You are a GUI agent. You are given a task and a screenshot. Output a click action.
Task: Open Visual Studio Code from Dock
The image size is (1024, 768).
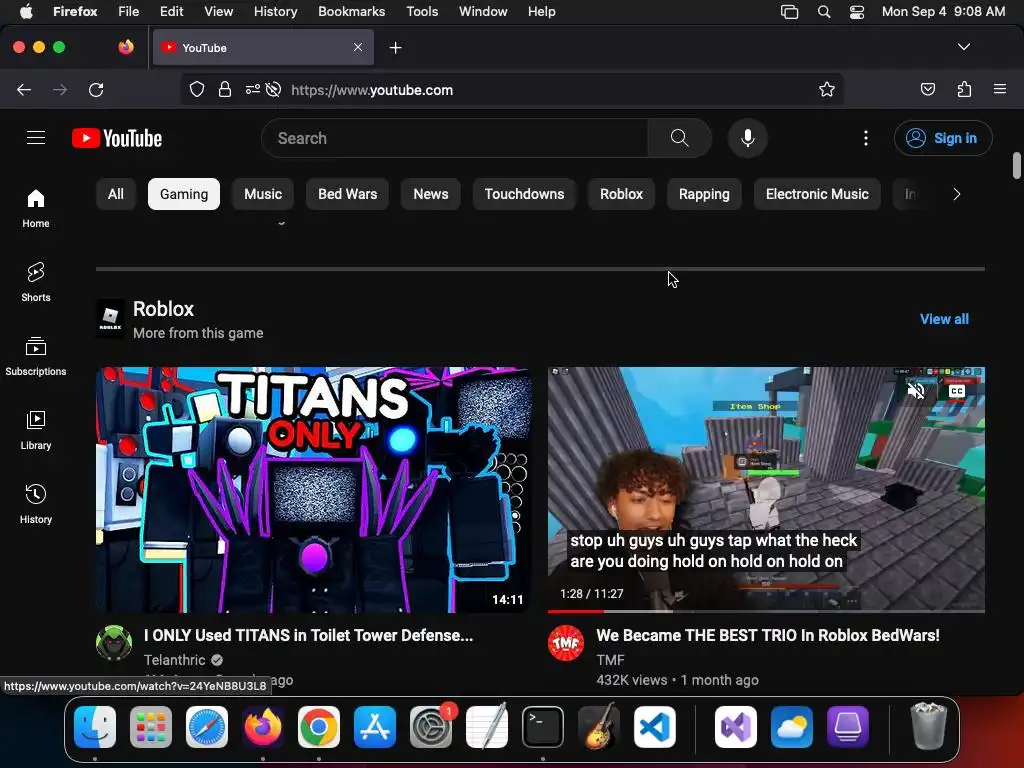[654, 727]
